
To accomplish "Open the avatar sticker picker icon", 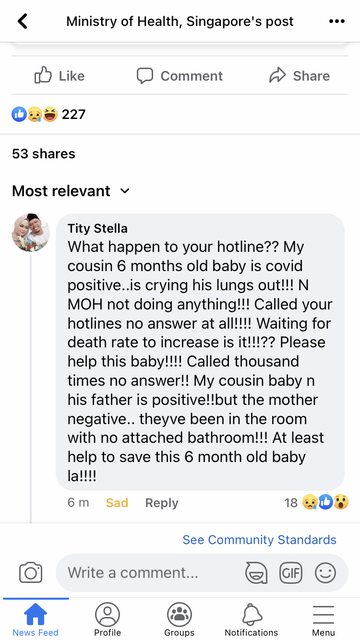I will point(256,573).
